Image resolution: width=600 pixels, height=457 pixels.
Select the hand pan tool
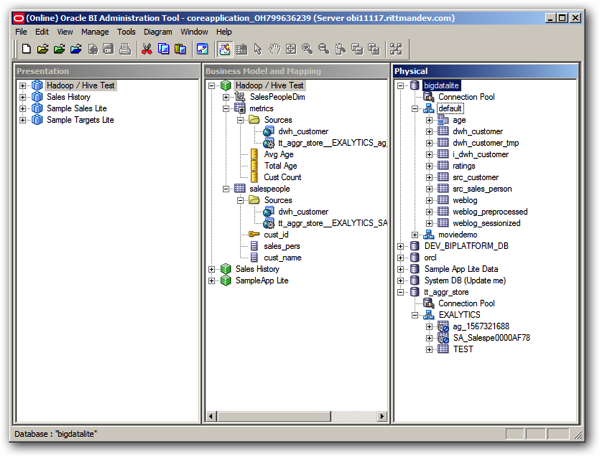[274, 49]
